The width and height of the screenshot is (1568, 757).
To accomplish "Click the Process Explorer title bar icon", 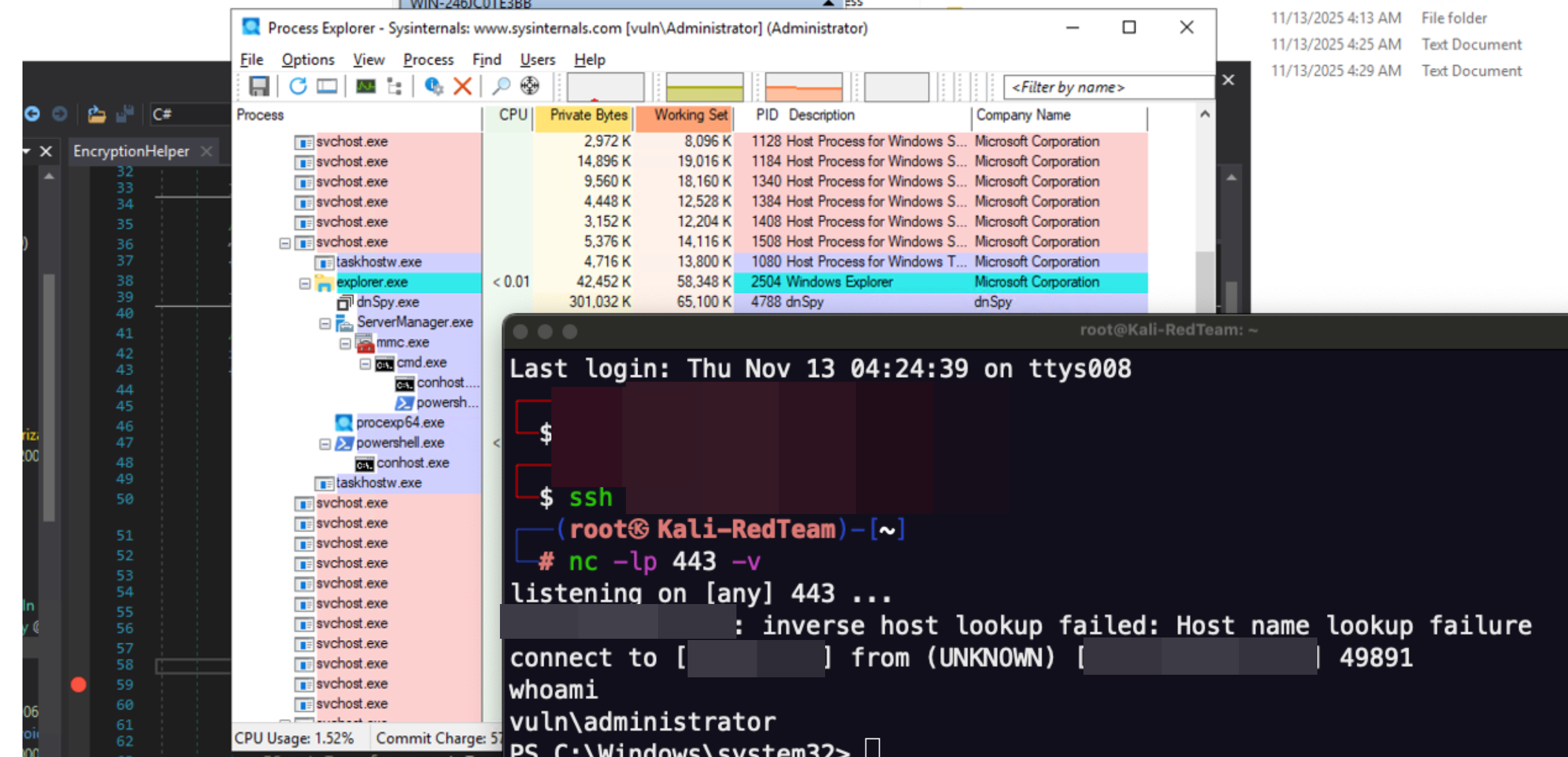I will [x=251, y=27].
